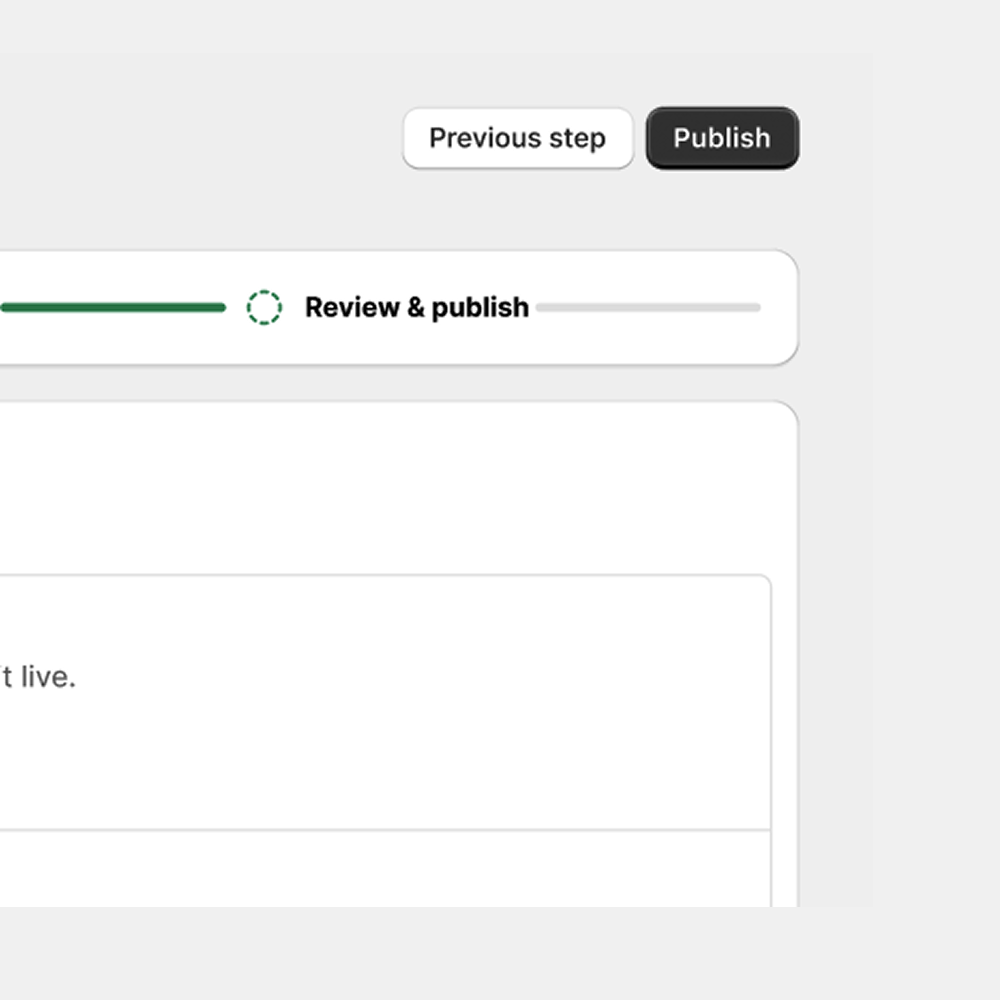Click the dashed circle step icon
Screen dimensions: 1000x1000
(x=264, y=307)
